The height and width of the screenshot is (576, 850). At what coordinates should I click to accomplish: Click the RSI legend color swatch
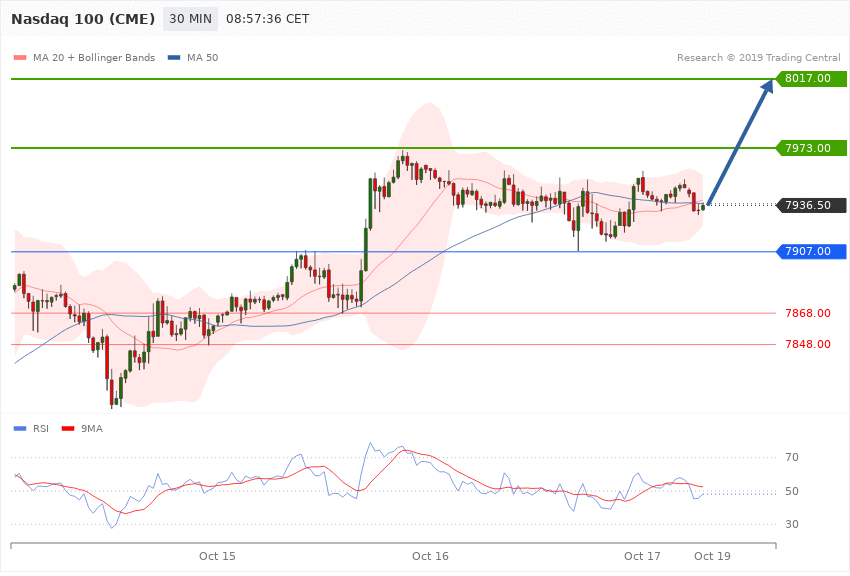pyautogui.click(x=20, y=429)
